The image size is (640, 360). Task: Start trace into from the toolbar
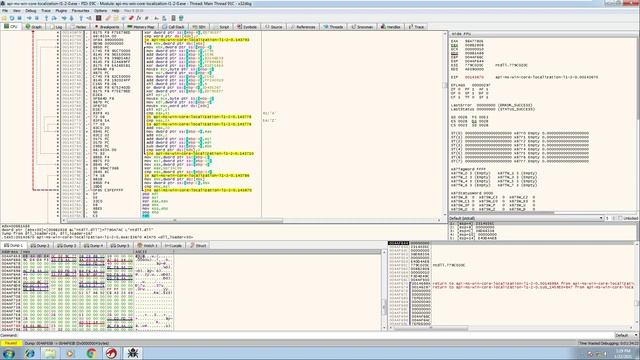pos(64,18)
